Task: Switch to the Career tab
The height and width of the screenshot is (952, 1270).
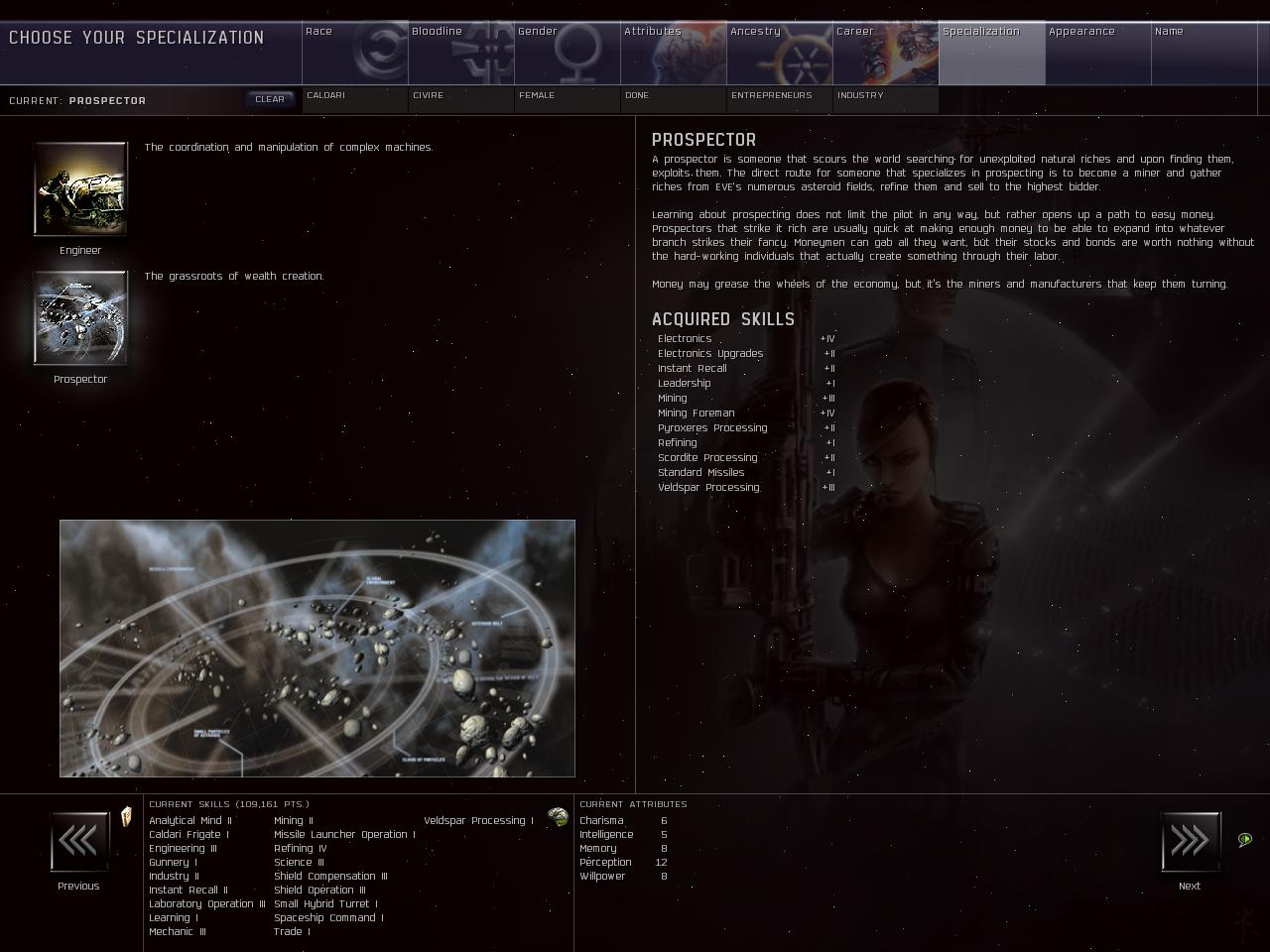Action: pyautogui.click(x=886, y=54)
